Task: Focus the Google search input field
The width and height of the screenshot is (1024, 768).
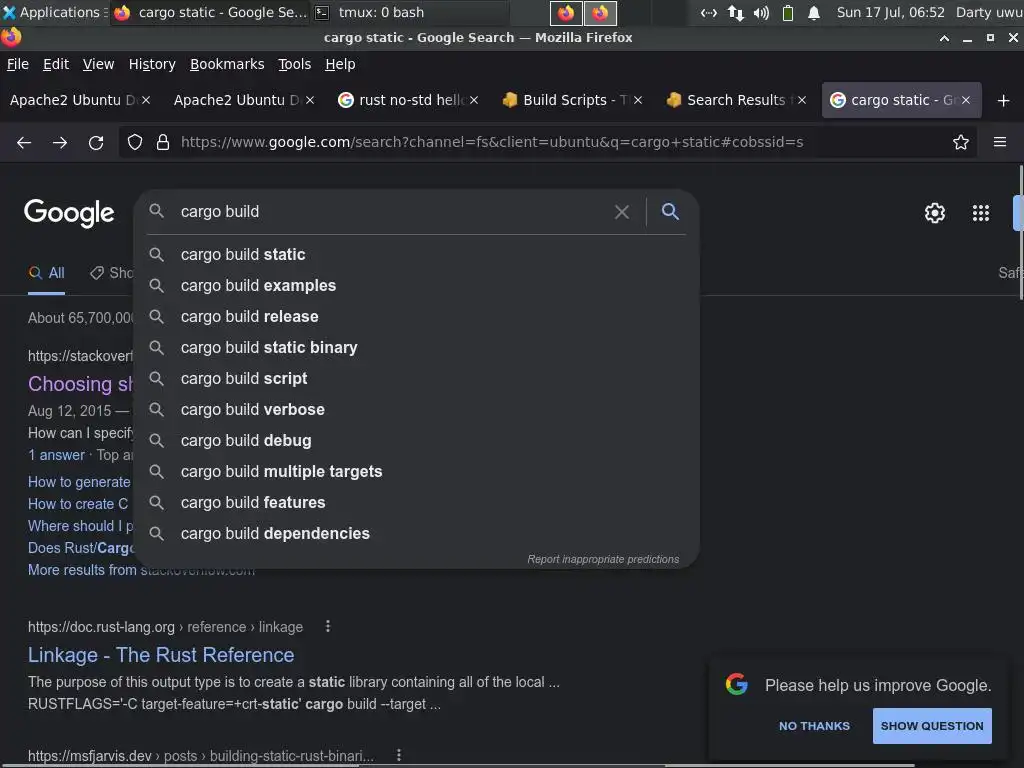Action: (x=392, y=212)
